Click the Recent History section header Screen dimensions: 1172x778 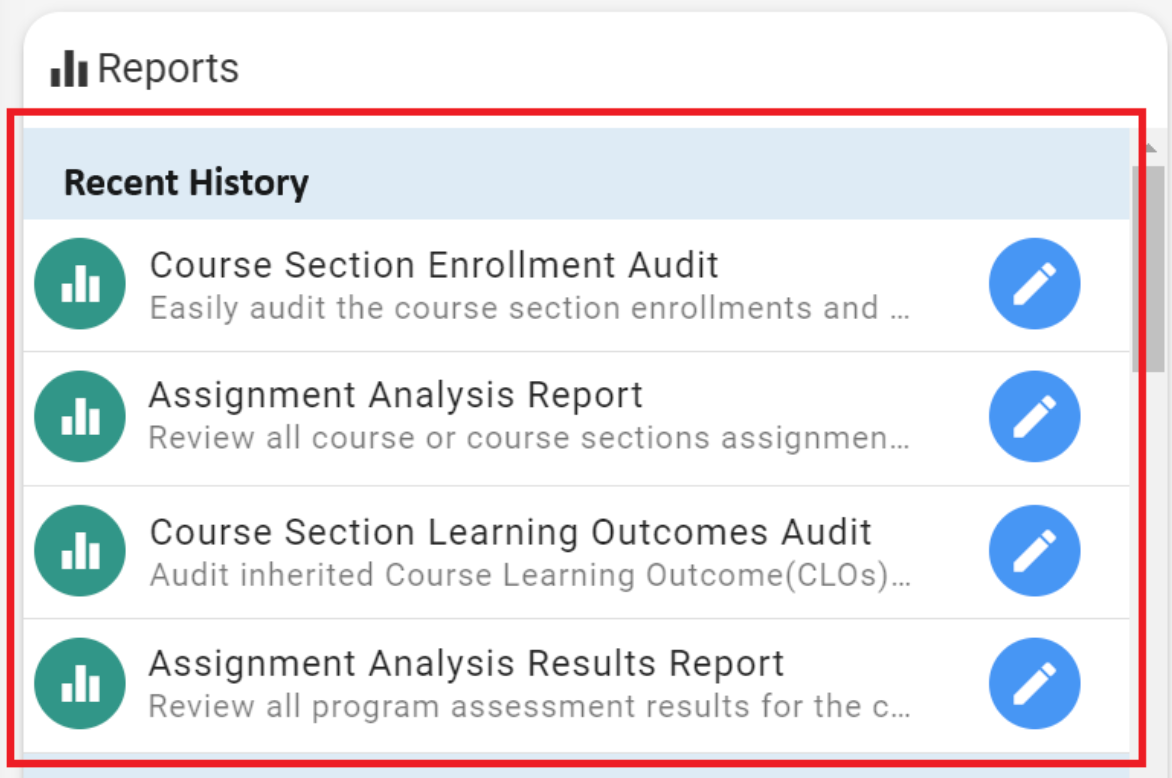pos(186,183)
